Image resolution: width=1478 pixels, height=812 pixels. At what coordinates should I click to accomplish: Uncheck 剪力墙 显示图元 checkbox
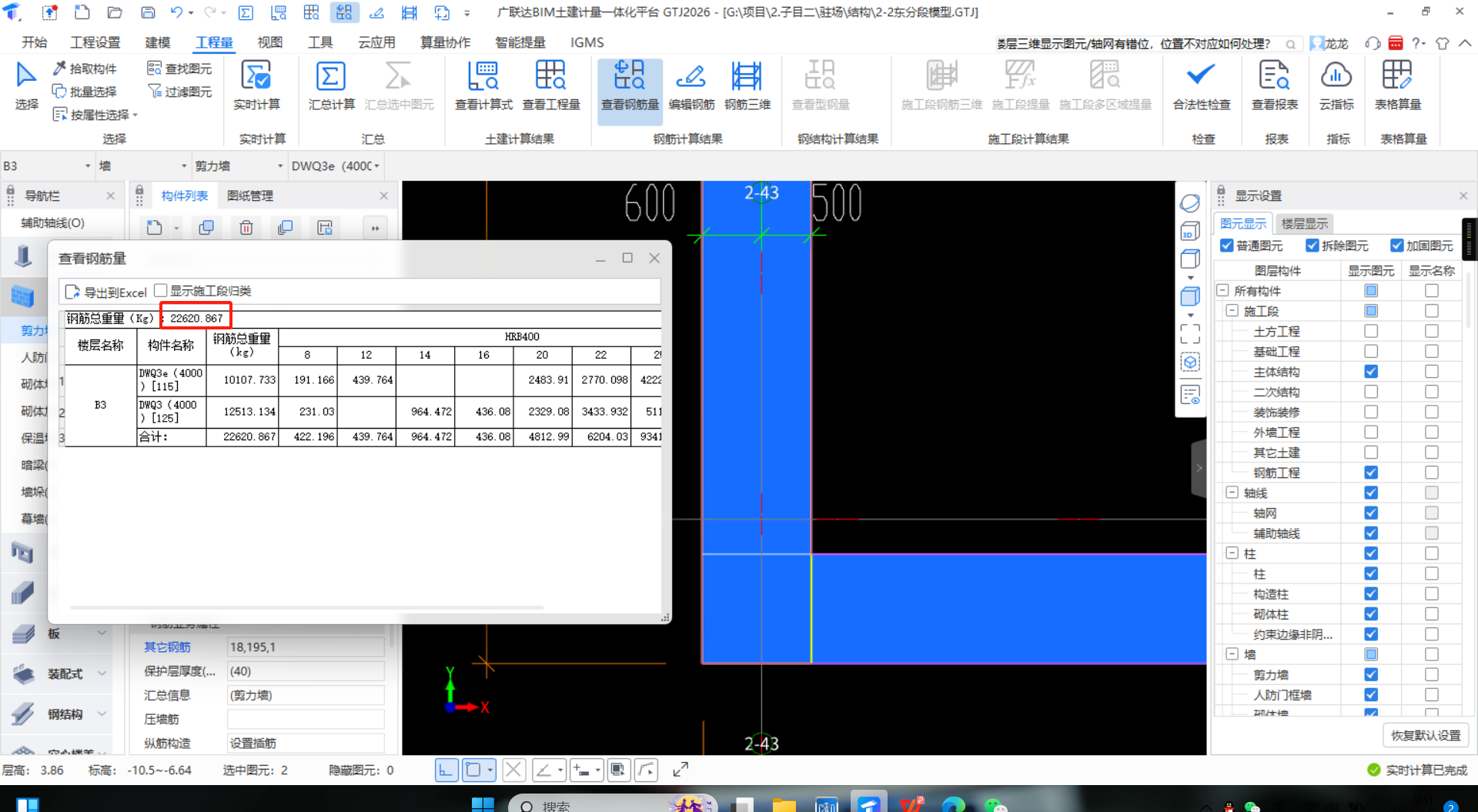pyautogui.click(x=1371, y=674)
